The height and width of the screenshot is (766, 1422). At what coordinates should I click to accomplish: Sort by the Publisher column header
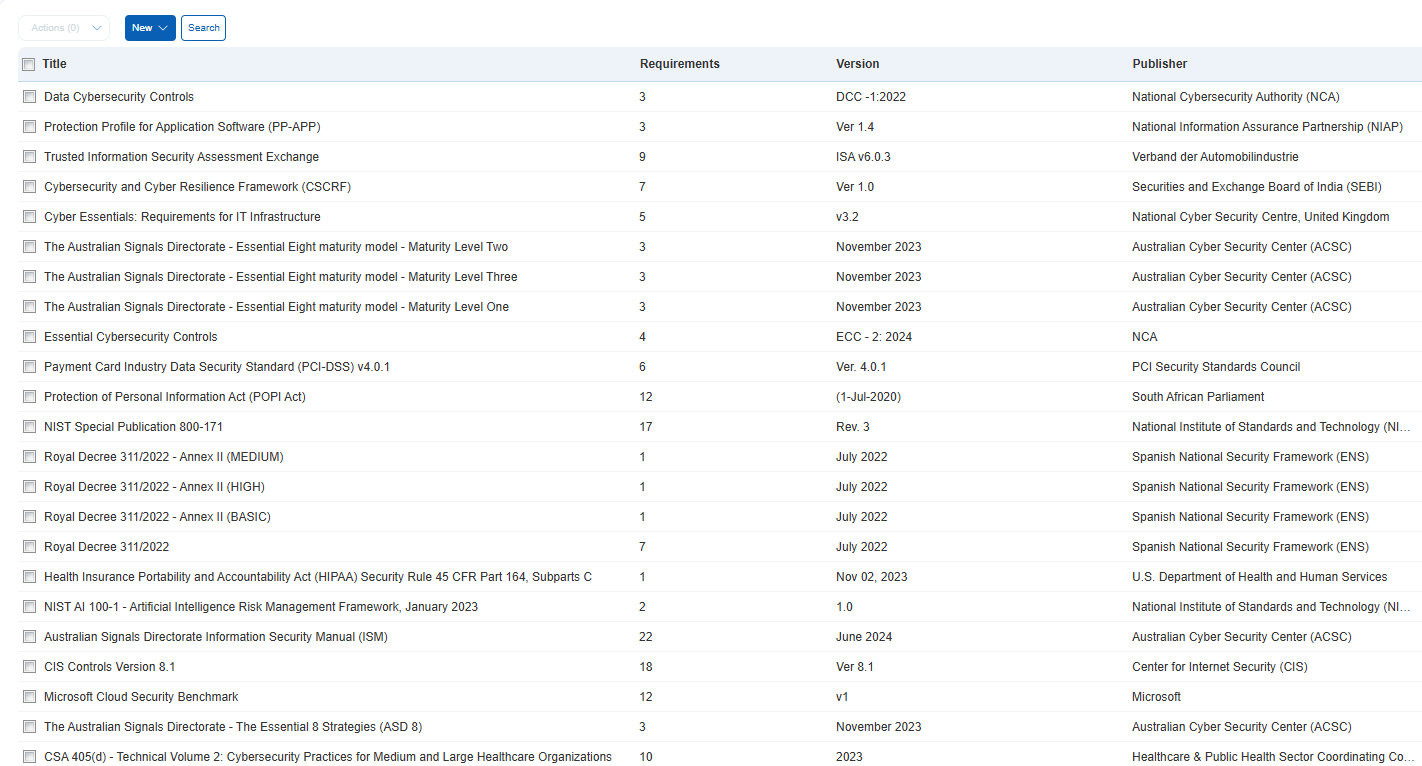[x=1160, y=64]
